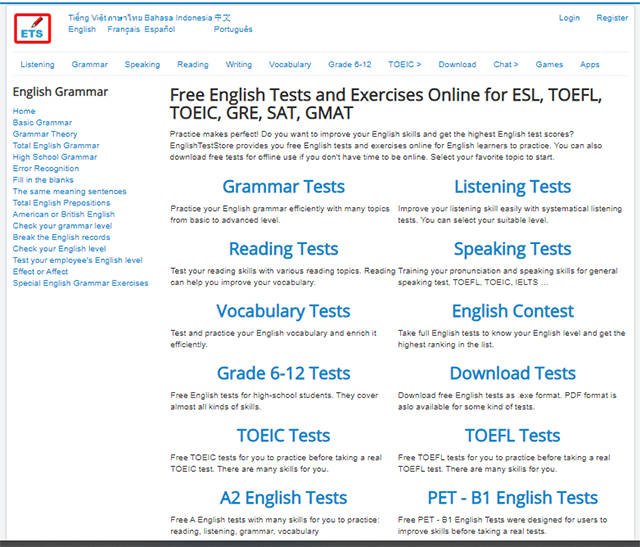Switch language to Português
The image size is (640, 547).
point(233,29)
